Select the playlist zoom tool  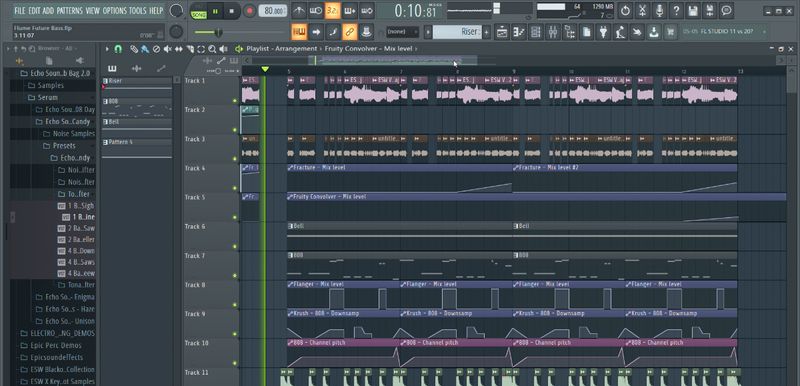point(212,49)
